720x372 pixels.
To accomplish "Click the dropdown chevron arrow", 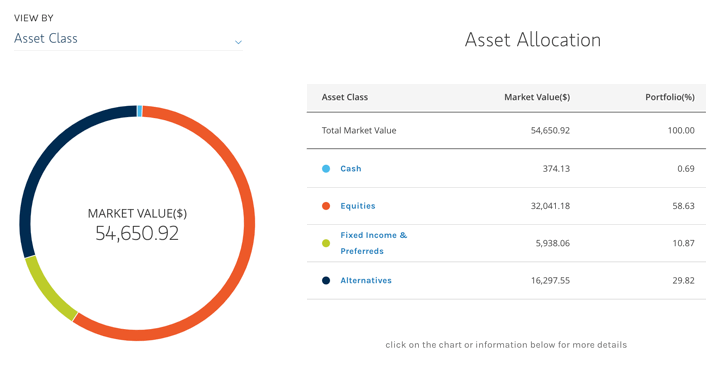I will [x=238, y=42].
